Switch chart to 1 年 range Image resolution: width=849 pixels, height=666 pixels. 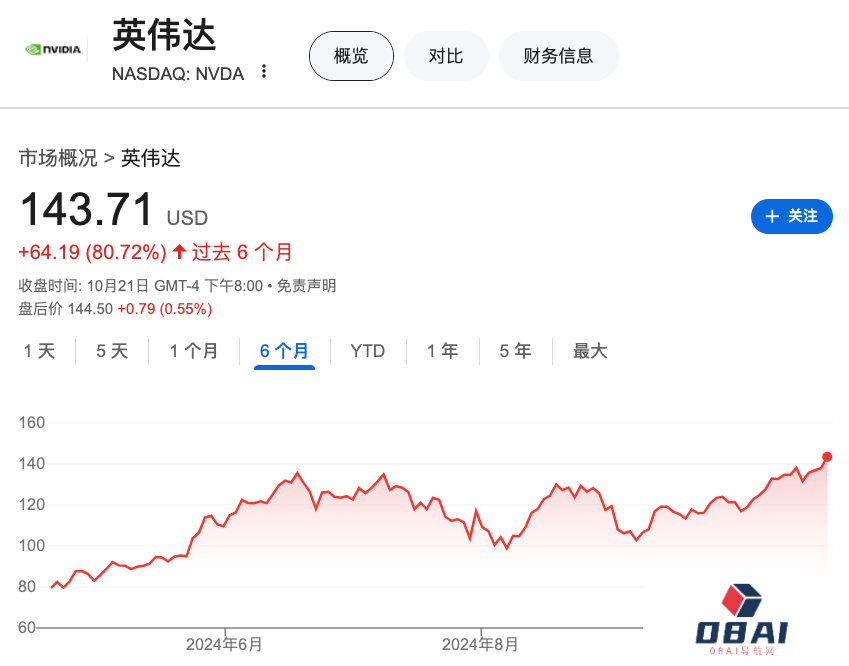coord(442,351)
